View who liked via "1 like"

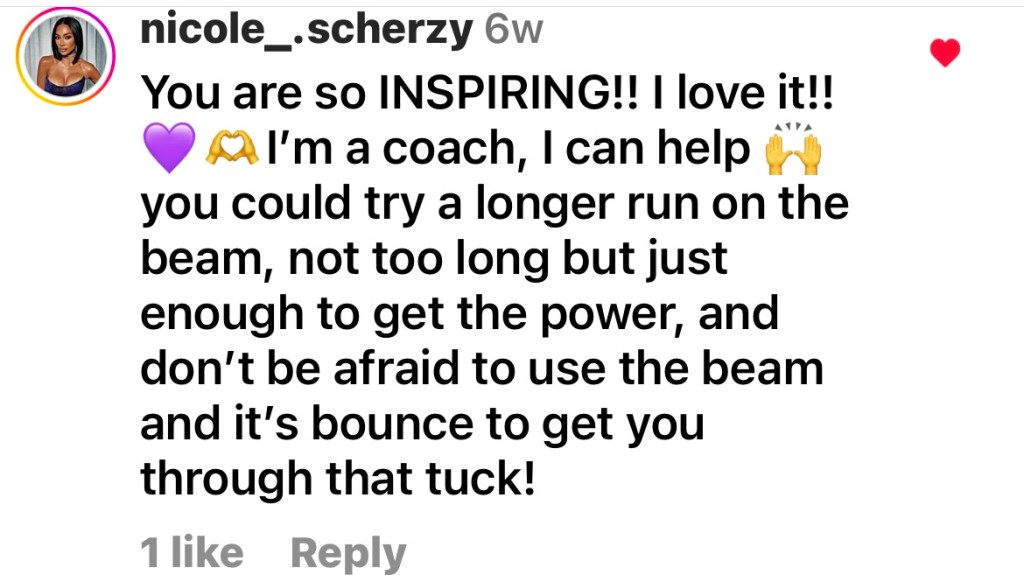point(192,552)
